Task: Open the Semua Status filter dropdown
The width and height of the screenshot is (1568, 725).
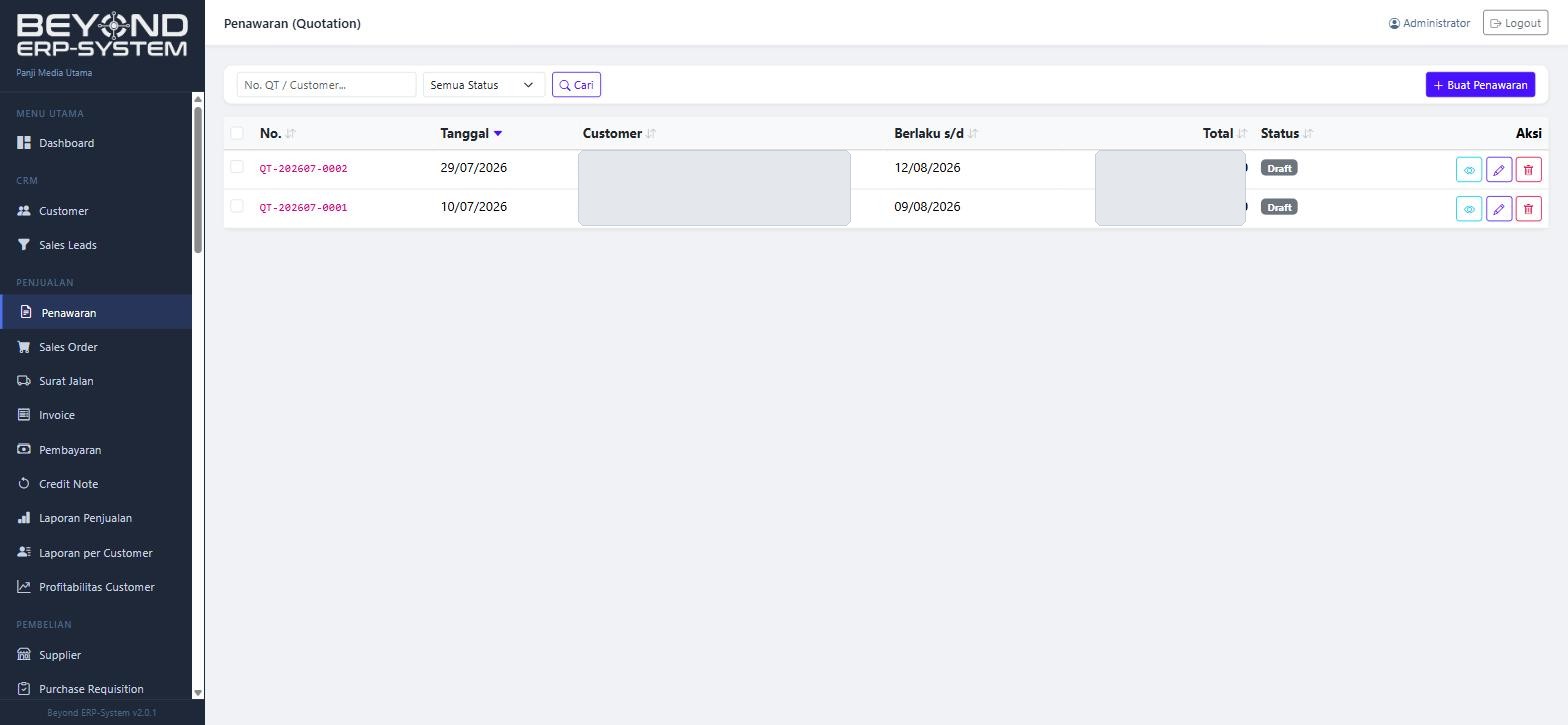Action: tap(484, 85)
